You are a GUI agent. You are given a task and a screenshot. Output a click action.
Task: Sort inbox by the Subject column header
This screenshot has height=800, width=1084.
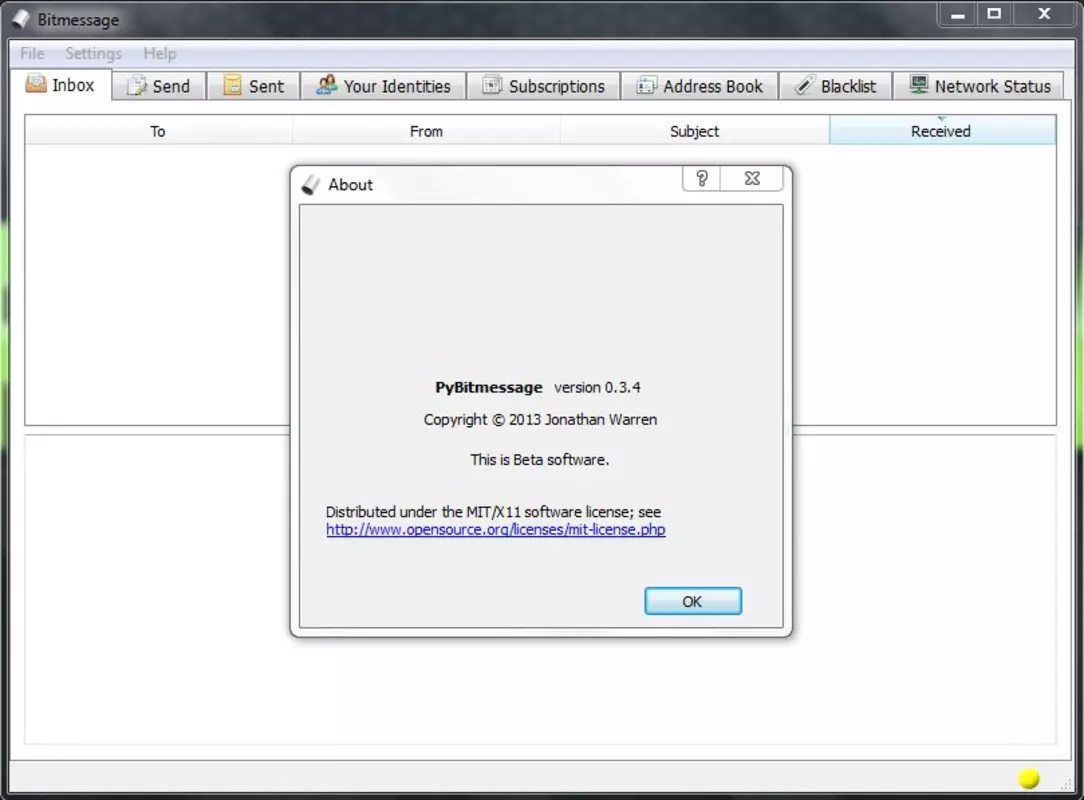click(695, 131)
